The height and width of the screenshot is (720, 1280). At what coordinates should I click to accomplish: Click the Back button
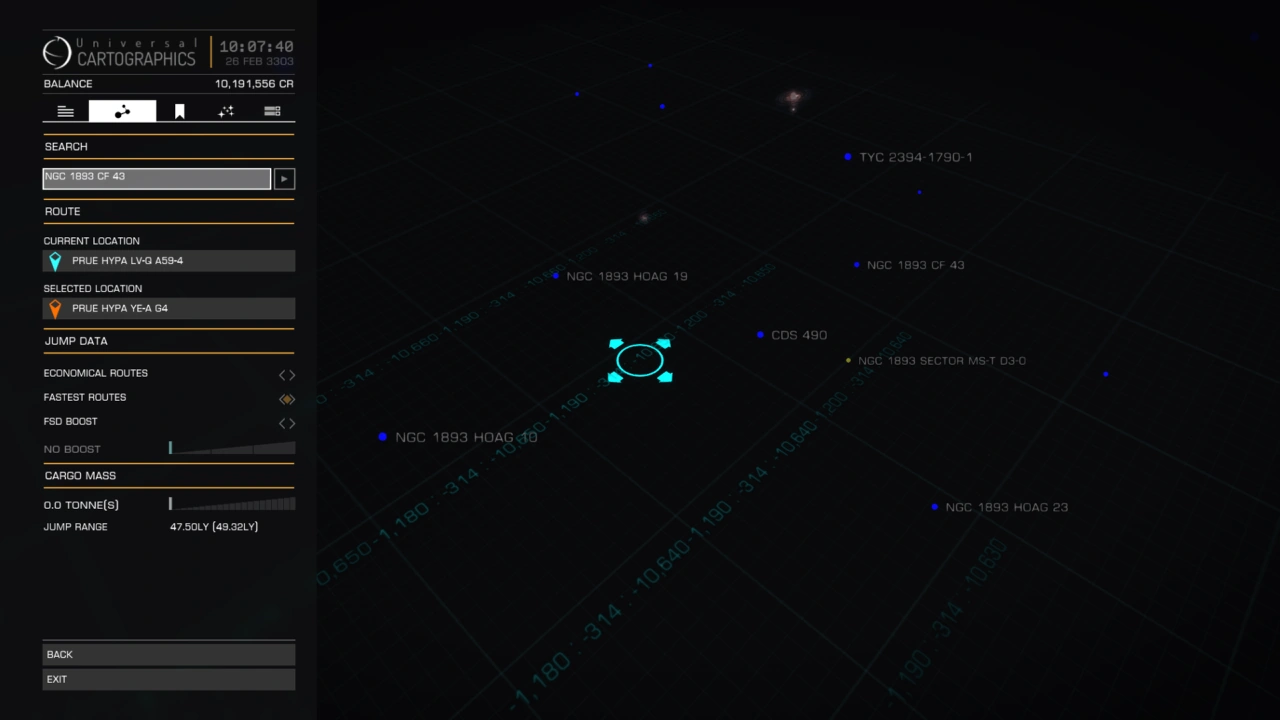169,655
